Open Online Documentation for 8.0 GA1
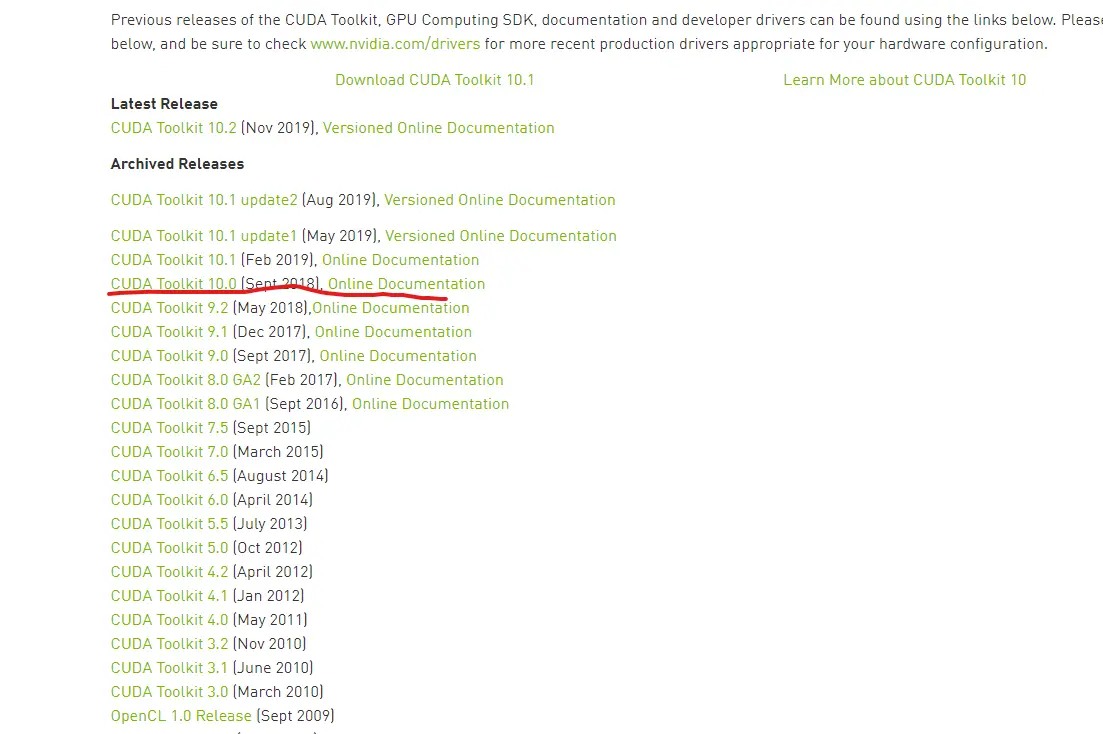 tap(431, 403)
